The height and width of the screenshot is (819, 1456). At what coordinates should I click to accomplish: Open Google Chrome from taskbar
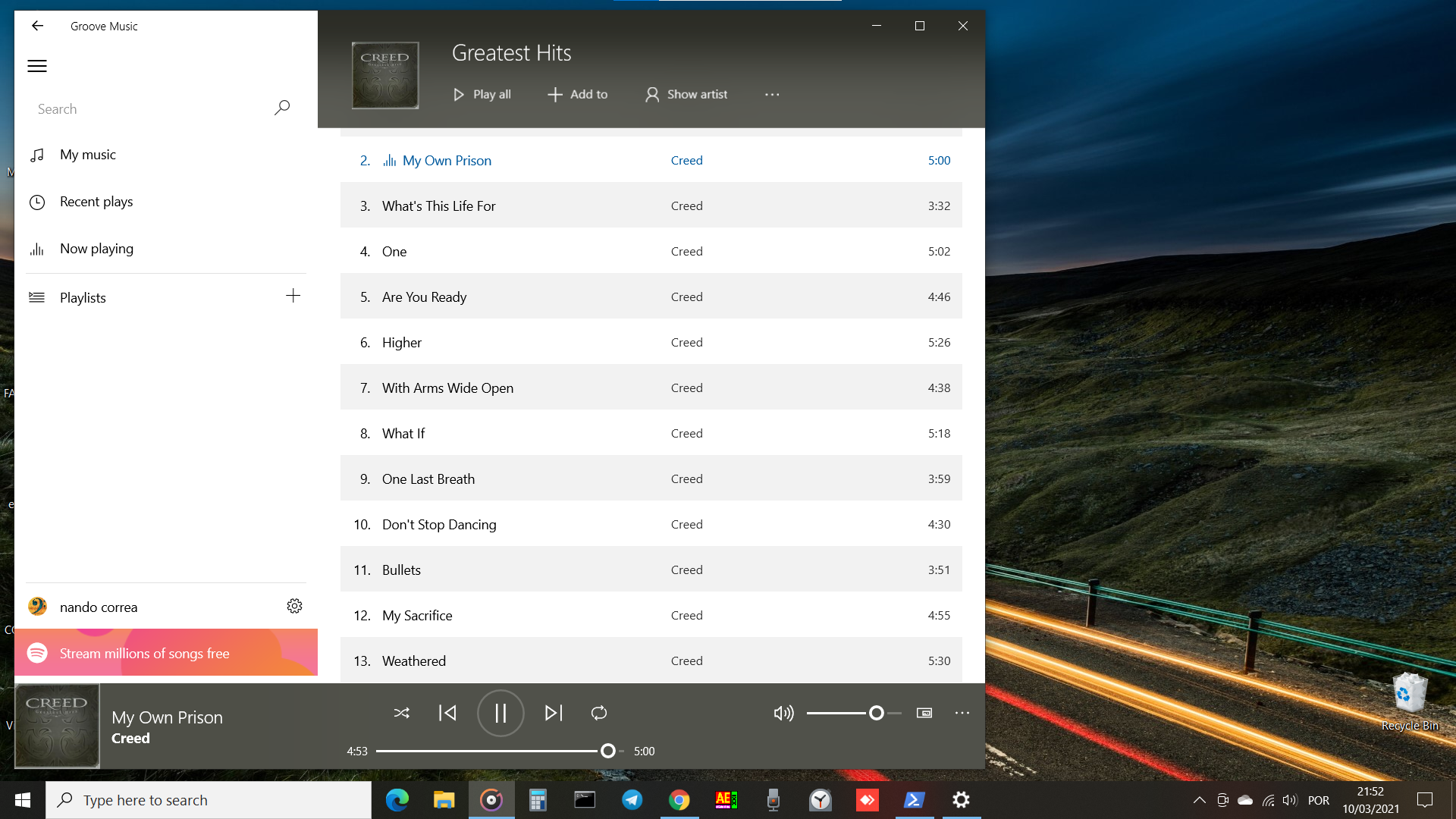coord(679,800)
